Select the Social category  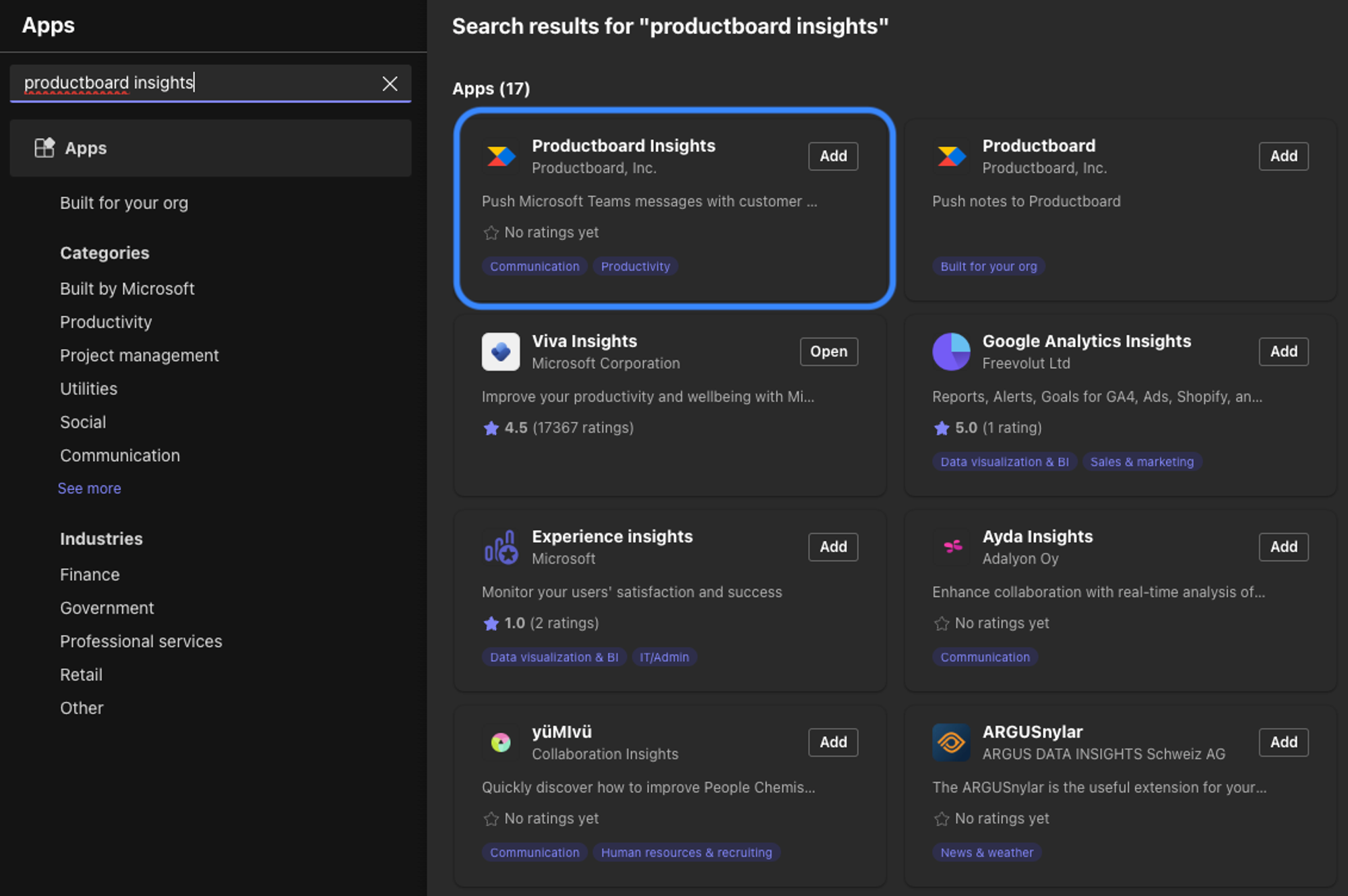[x=83, y=422]
